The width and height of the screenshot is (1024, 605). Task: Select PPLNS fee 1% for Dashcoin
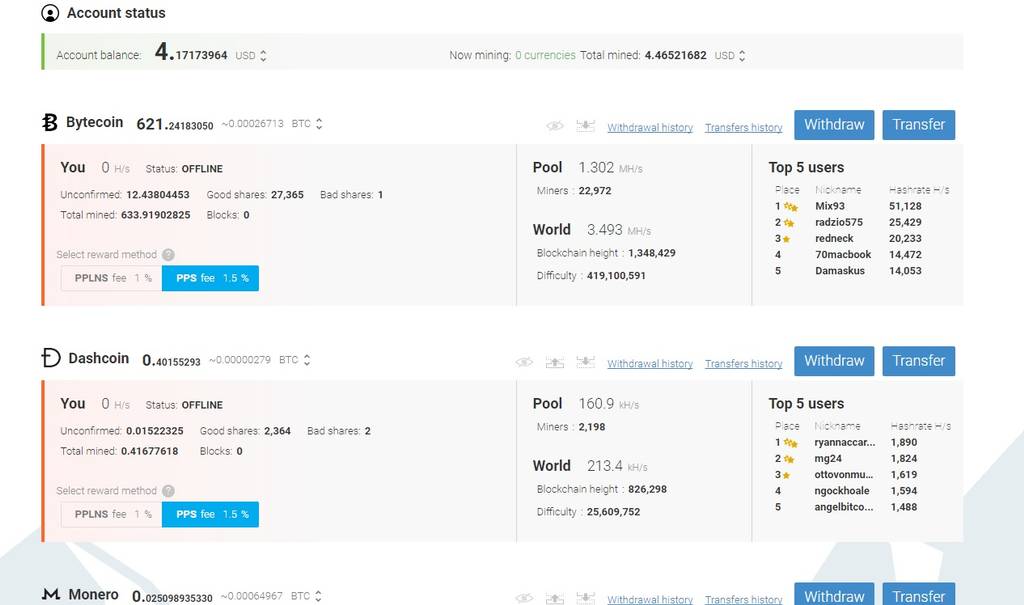[x=112, y=514]
